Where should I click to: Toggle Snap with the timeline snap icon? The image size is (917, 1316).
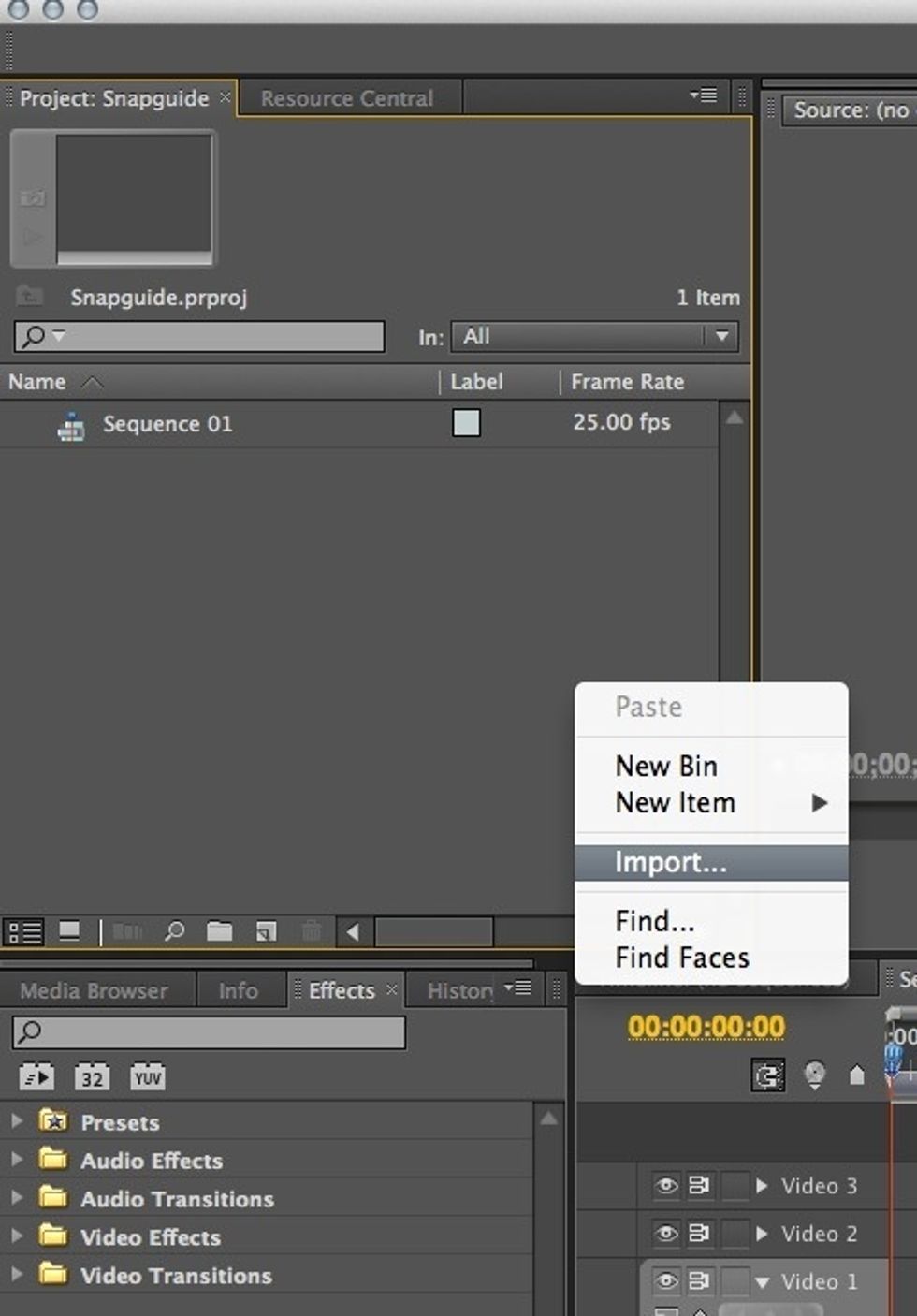767,1076
